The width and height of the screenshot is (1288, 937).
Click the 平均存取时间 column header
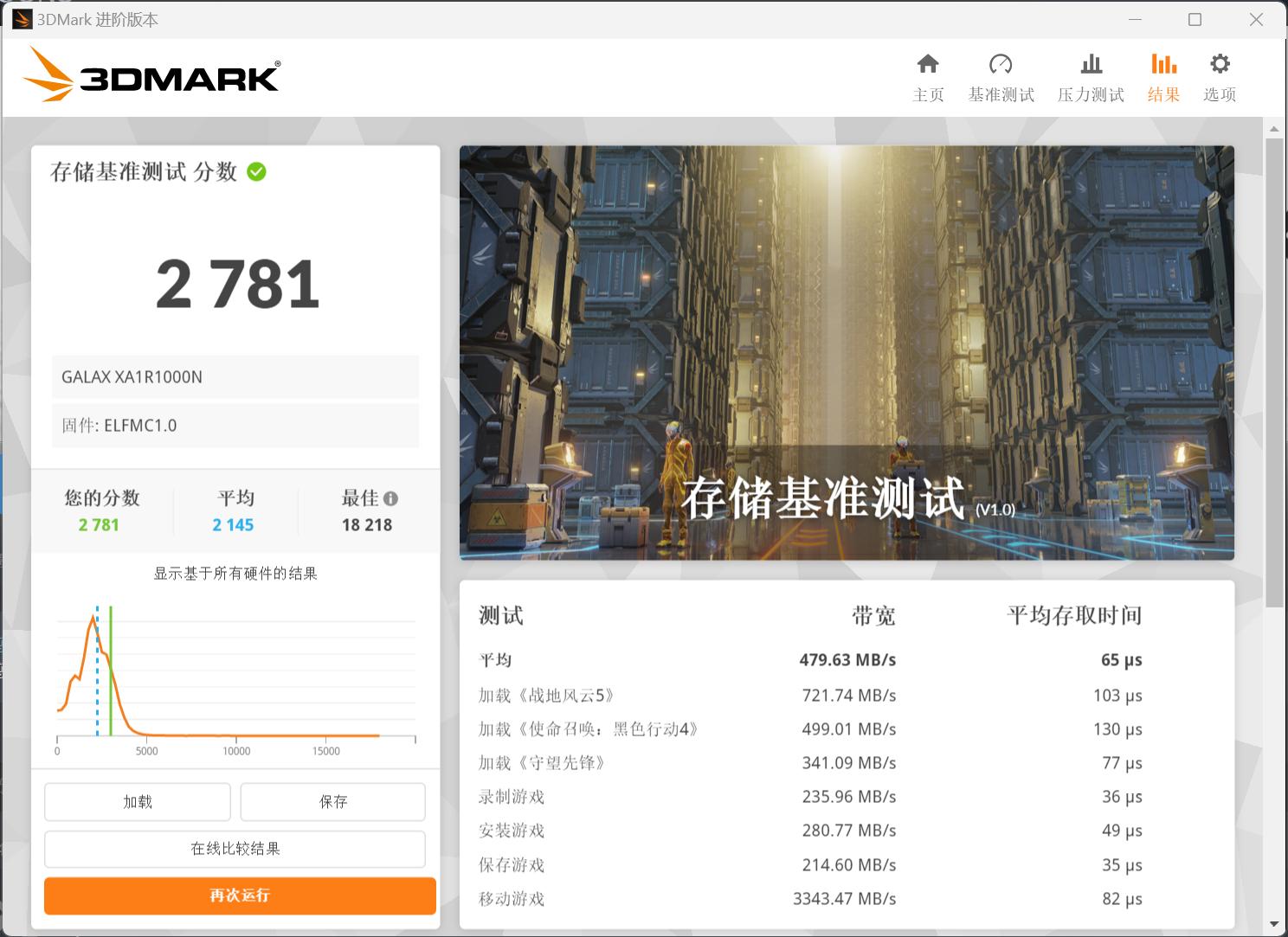point(1075,616)
